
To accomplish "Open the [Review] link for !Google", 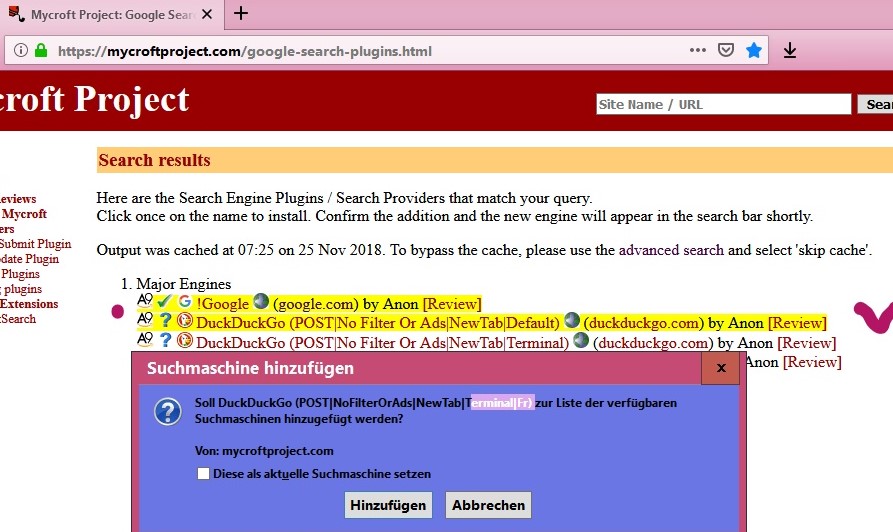I will click(x=452, y=304).
